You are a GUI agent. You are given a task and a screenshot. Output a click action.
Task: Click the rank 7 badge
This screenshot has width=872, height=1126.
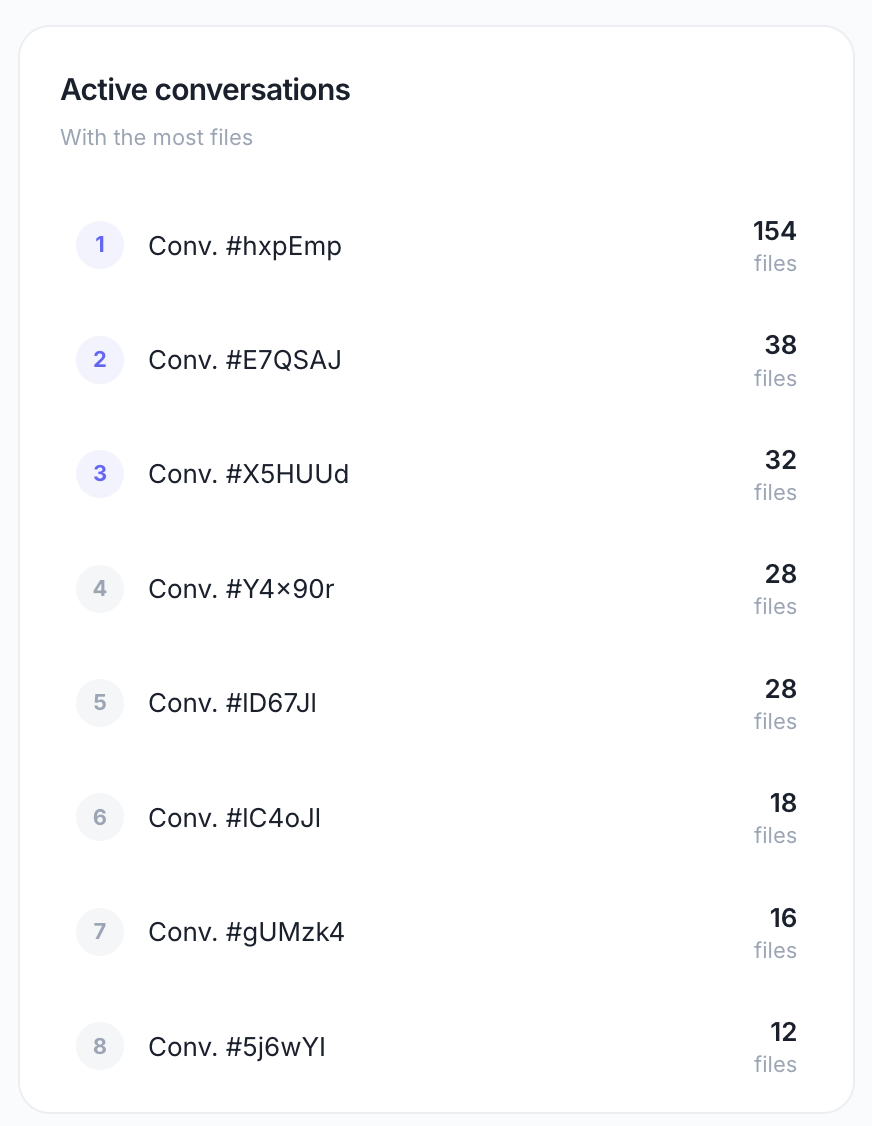(x=100, y=932)
